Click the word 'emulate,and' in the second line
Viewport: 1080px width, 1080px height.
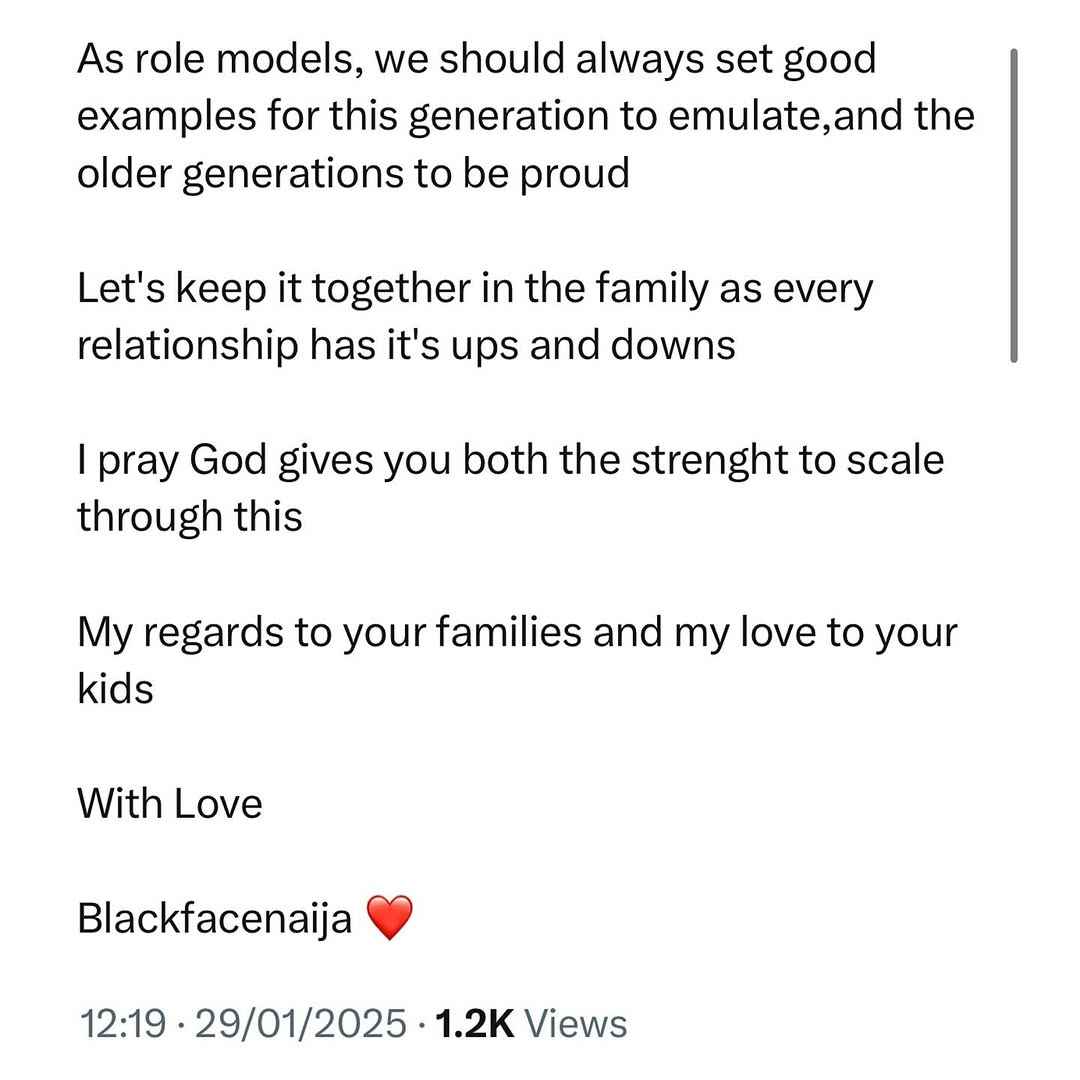pos(785,116)
